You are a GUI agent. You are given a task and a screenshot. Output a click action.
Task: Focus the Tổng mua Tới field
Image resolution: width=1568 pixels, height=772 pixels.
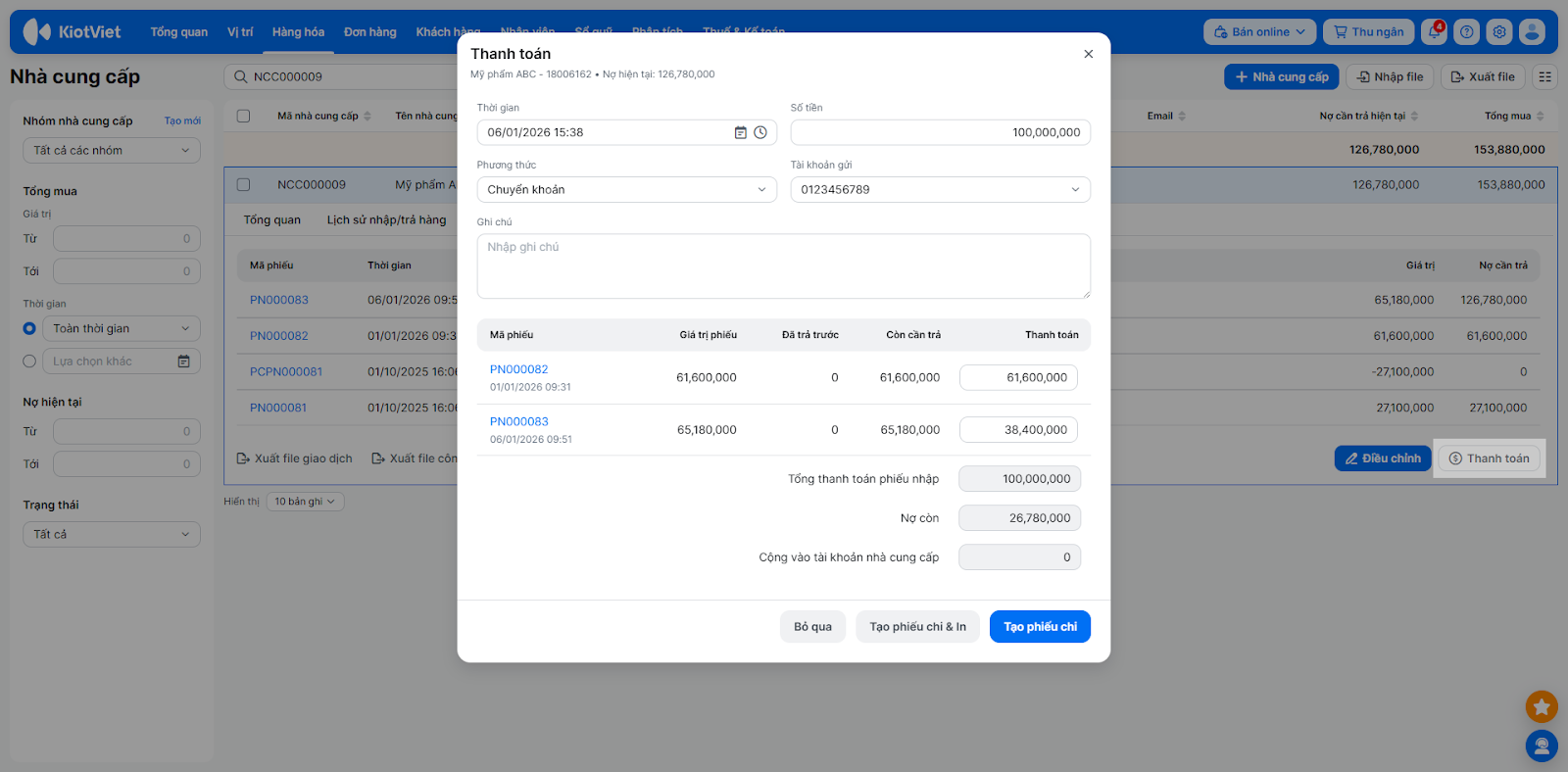coord(126,271)
